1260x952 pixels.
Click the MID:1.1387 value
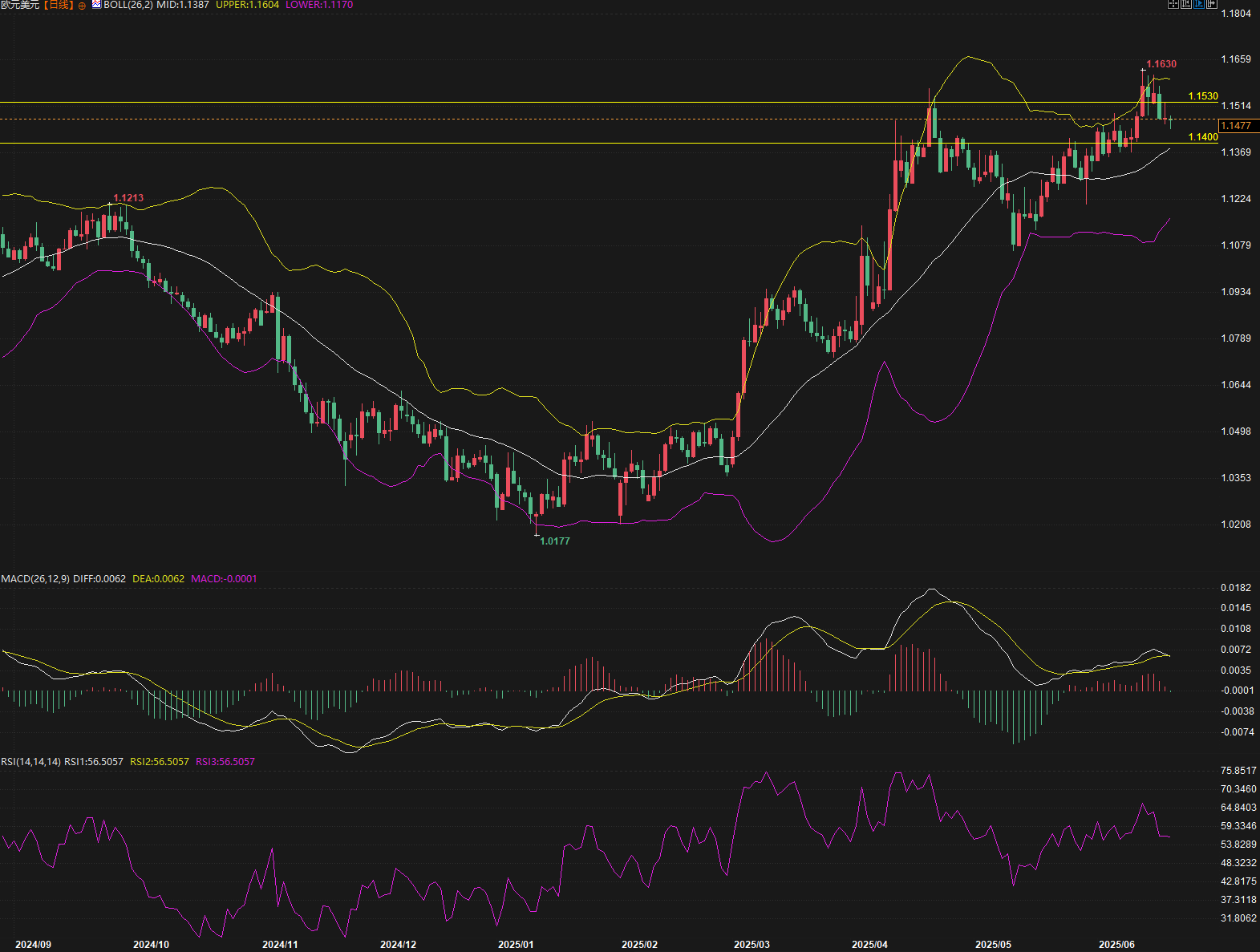coord(183,5)
